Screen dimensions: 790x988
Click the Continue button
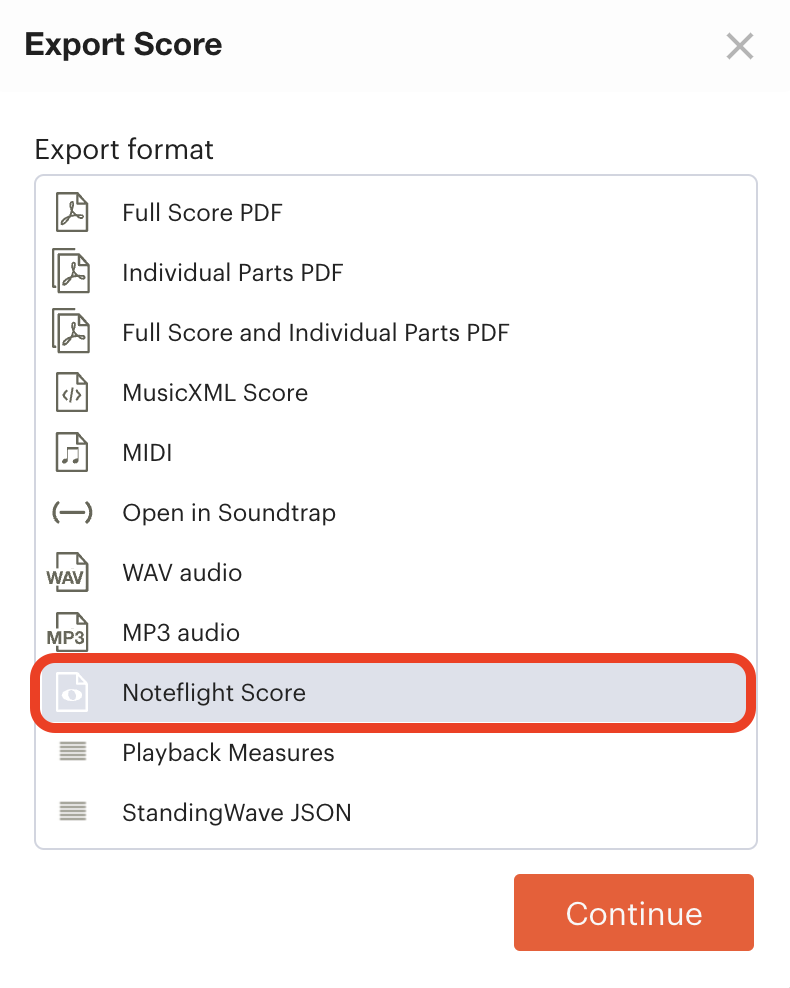(634, 912)
